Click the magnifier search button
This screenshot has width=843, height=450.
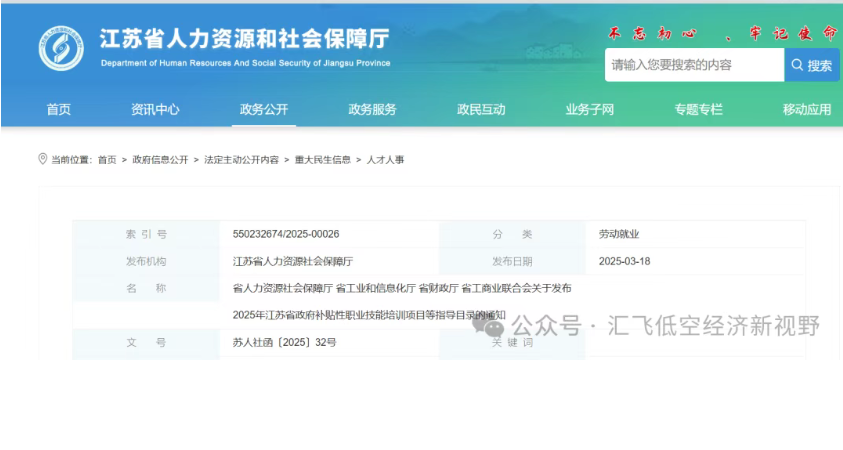pyautogui.click(x=811, y=65)
